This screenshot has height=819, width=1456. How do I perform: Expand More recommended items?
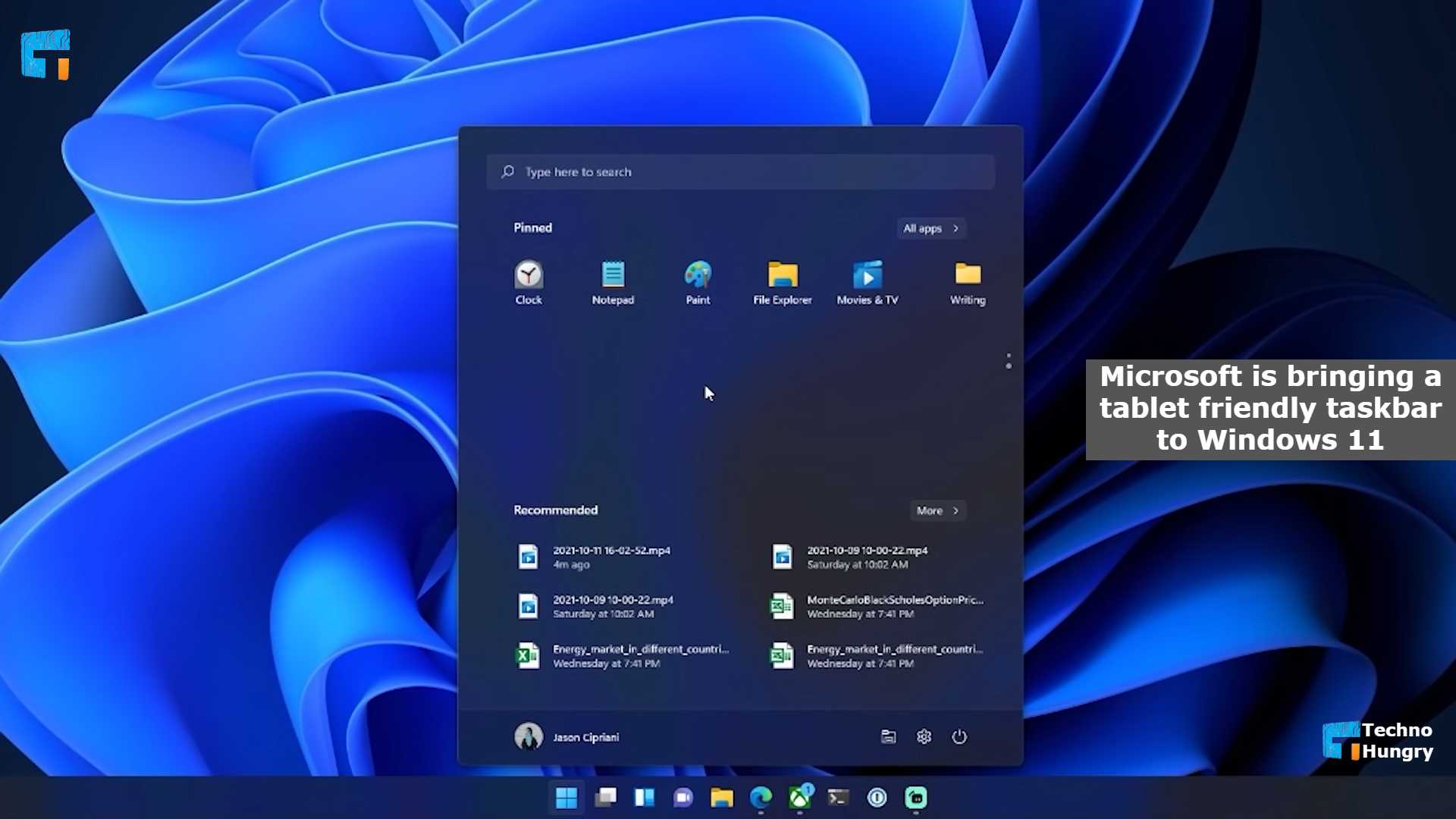[937, 510]
